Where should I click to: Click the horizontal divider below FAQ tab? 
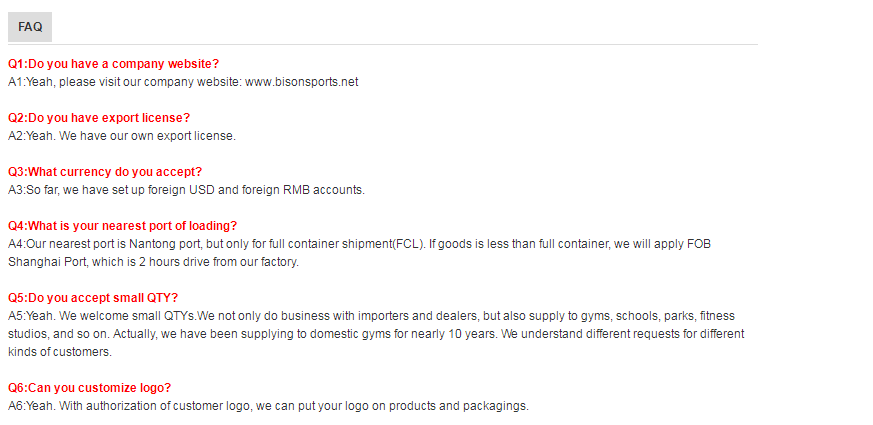point(383,44)
